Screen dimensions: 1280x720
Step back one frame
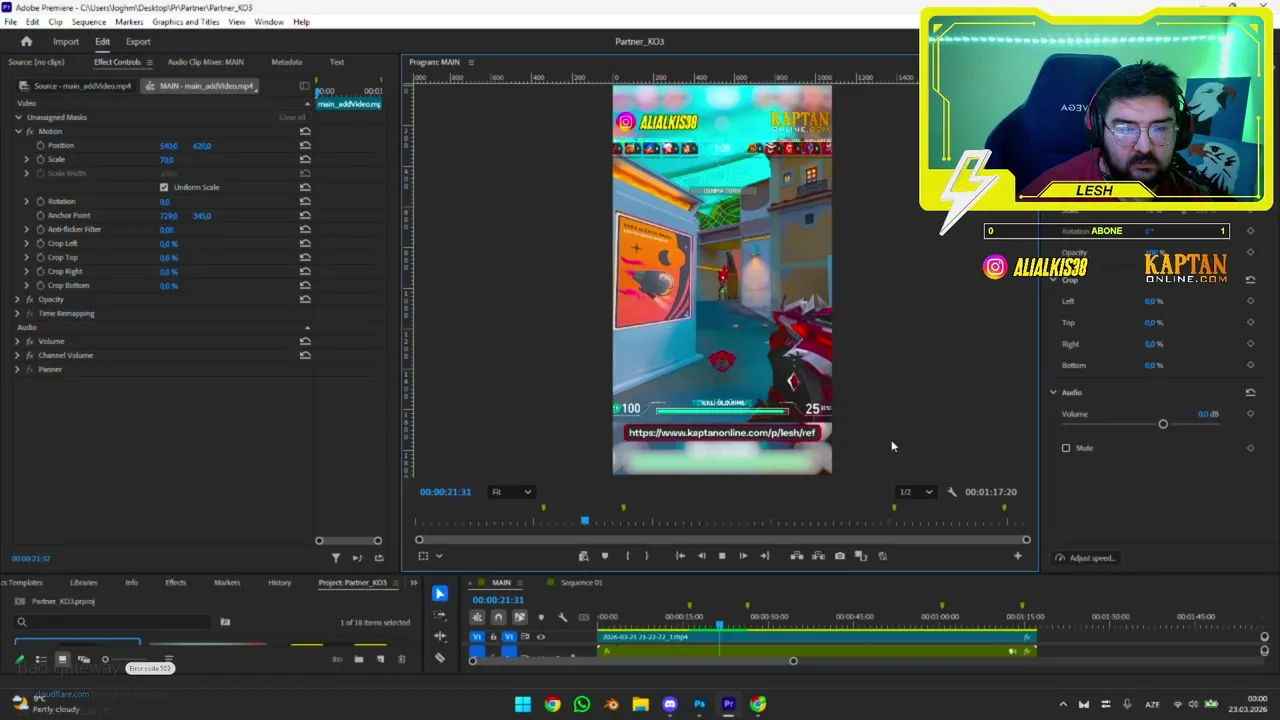(x=701, y=556)
